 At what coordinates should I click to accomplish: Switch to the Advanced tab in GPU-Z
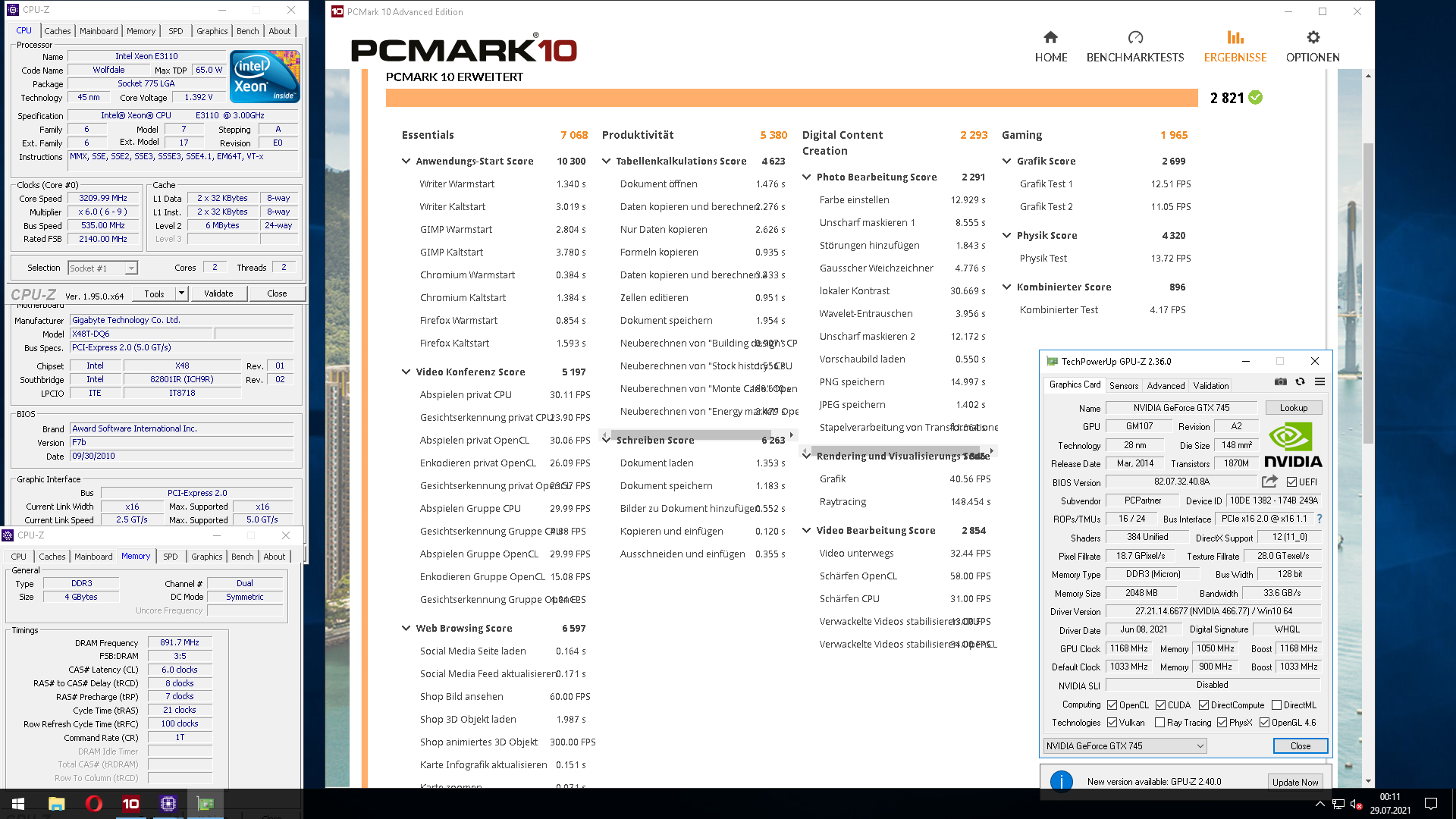[1165, 386]
